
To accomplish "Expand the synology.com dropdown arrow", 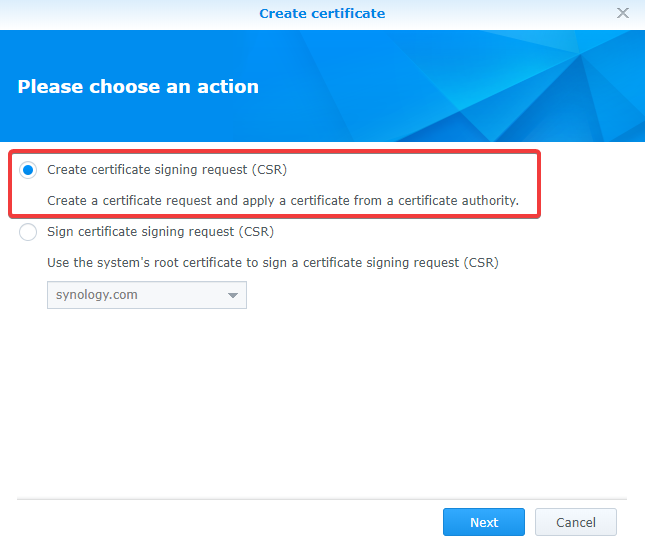I will point(233,295).
